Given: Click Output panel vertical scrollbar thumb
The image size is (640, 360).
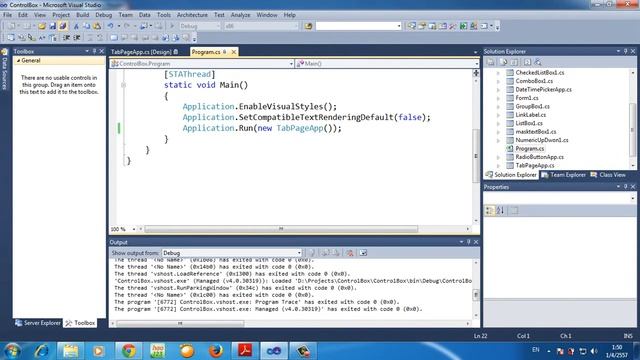Looking at the screenshot, I should pyautogui.click(x=476, y=295).
